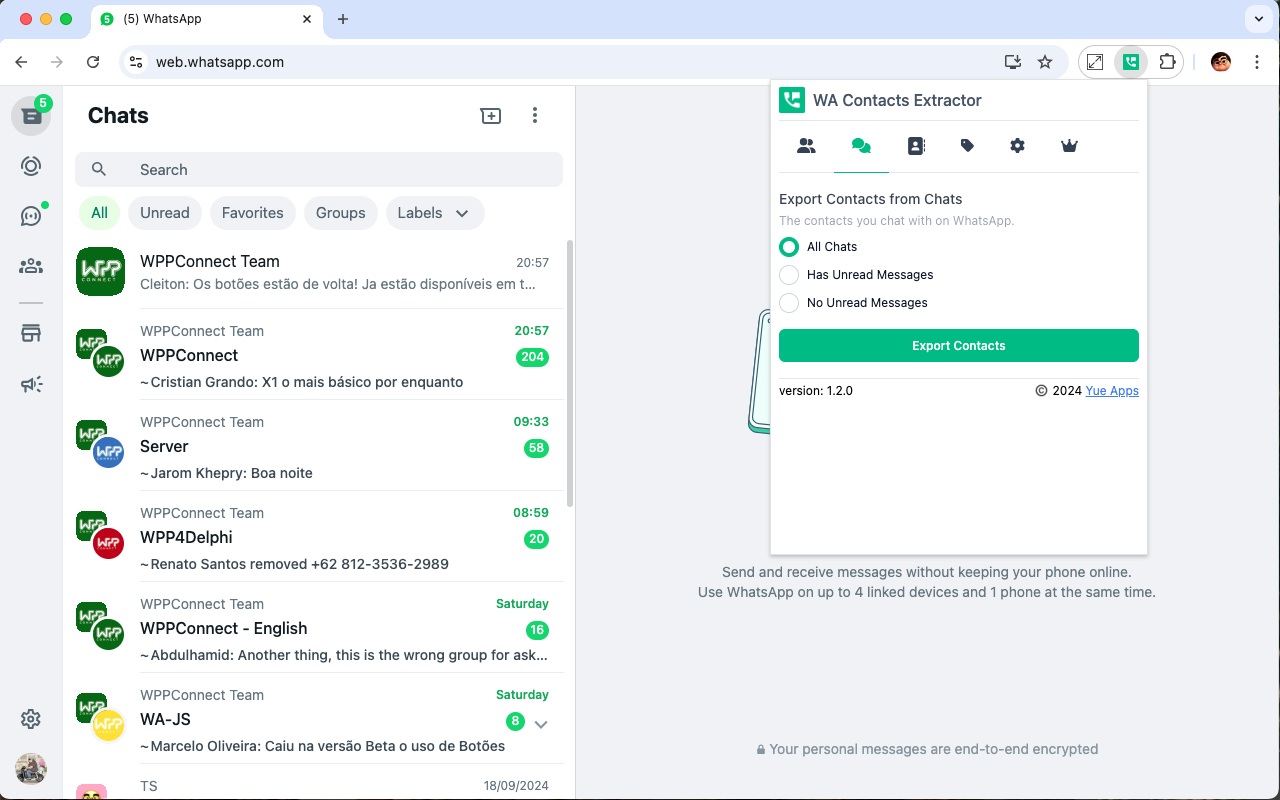Open the WPP4Delphi group chat
This screenshot has height=800, width=1280.
[x=319, y=537]
